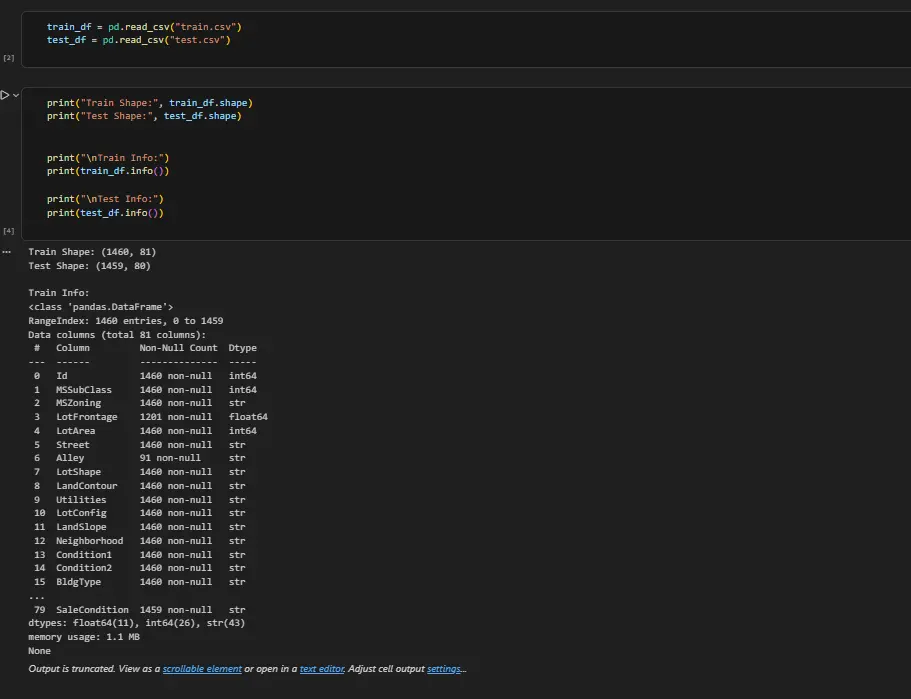Viewport: 911px width, 699px height.
Task: Click the 'Non-Null Count' column header
Action: click(x=178, y=348)
